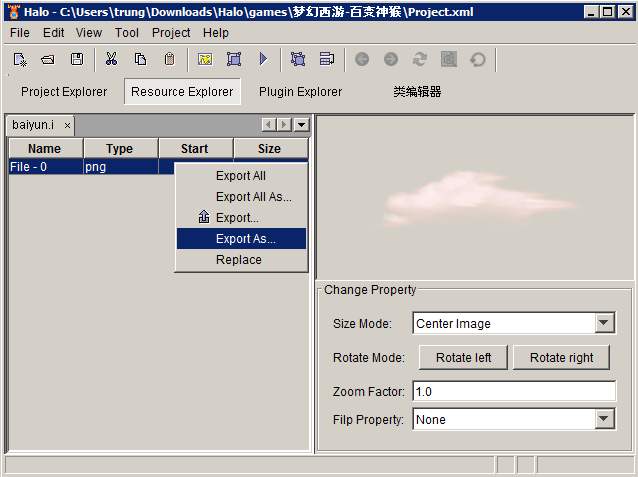Click the png type cell
The height and width of the screenshot is (477, 638).
pos(120,167)
